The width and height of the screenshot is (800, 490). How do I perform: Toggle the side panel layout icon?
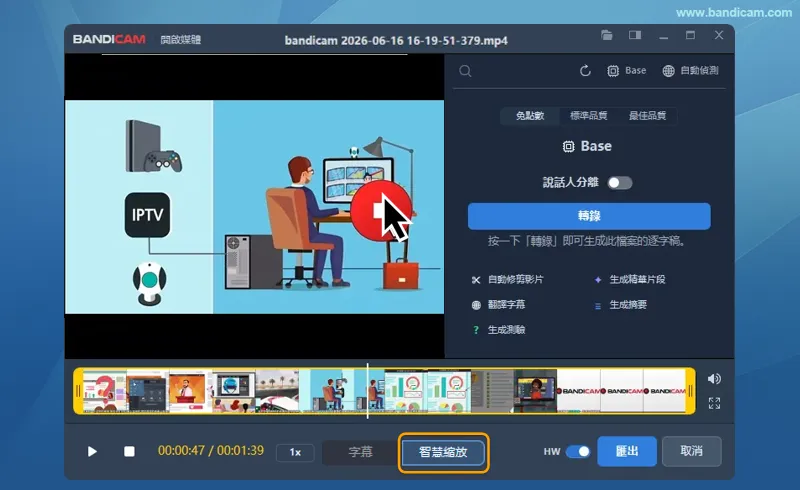[635, 35]
